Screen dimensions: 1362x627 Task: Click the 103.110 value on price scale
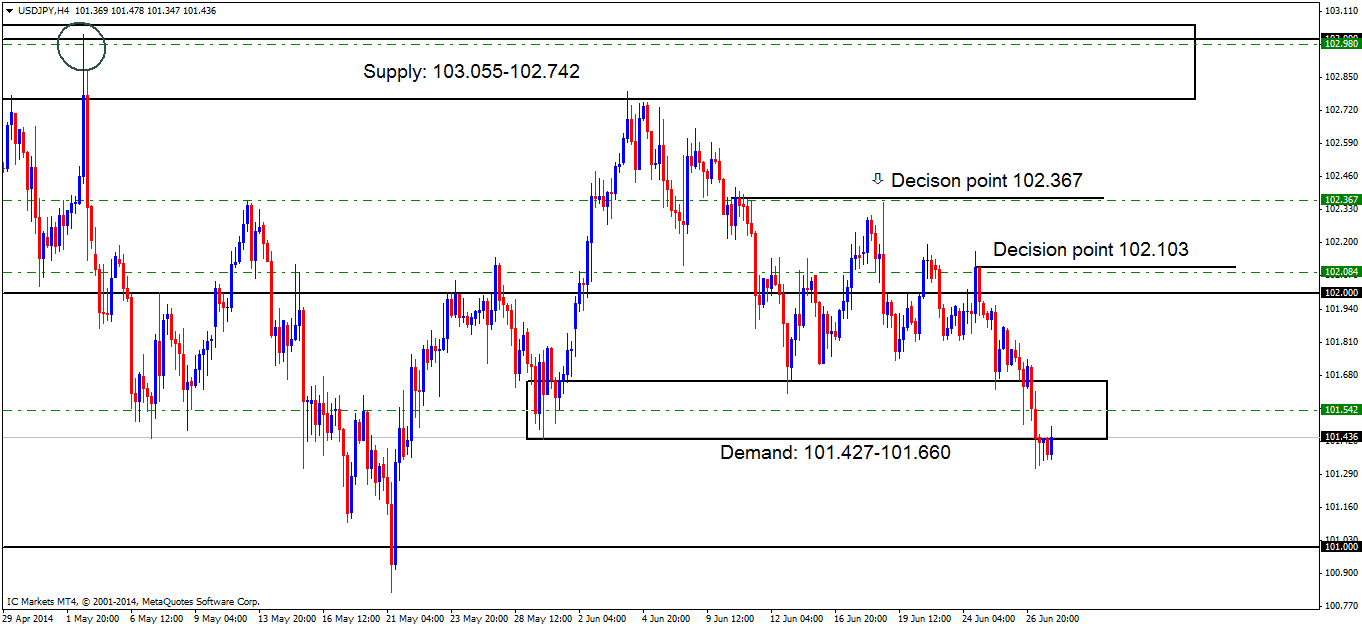pos(1340,10)
